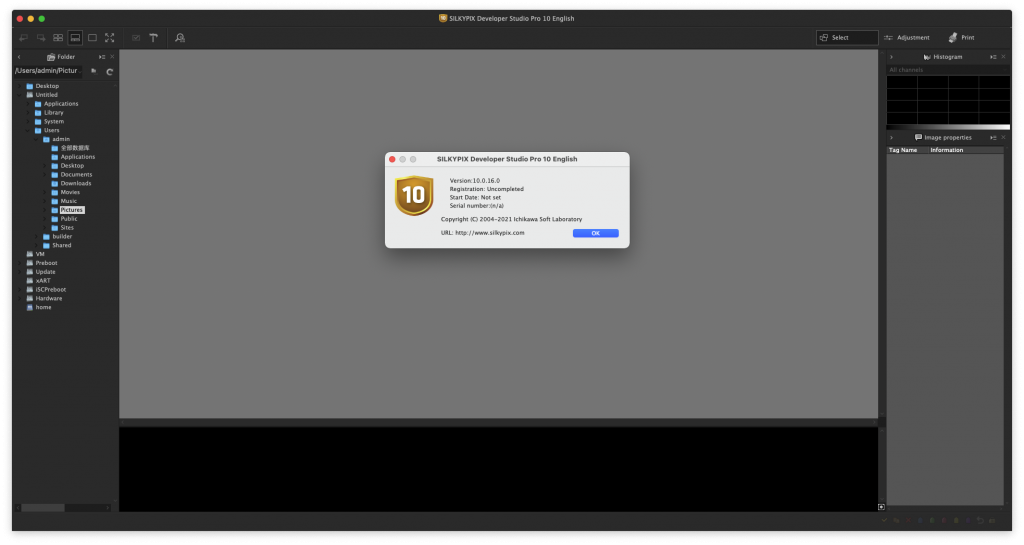This screenshot has width=1024, height=545.
Task: Select the admin folder
Action: click(x=61, y=139)
